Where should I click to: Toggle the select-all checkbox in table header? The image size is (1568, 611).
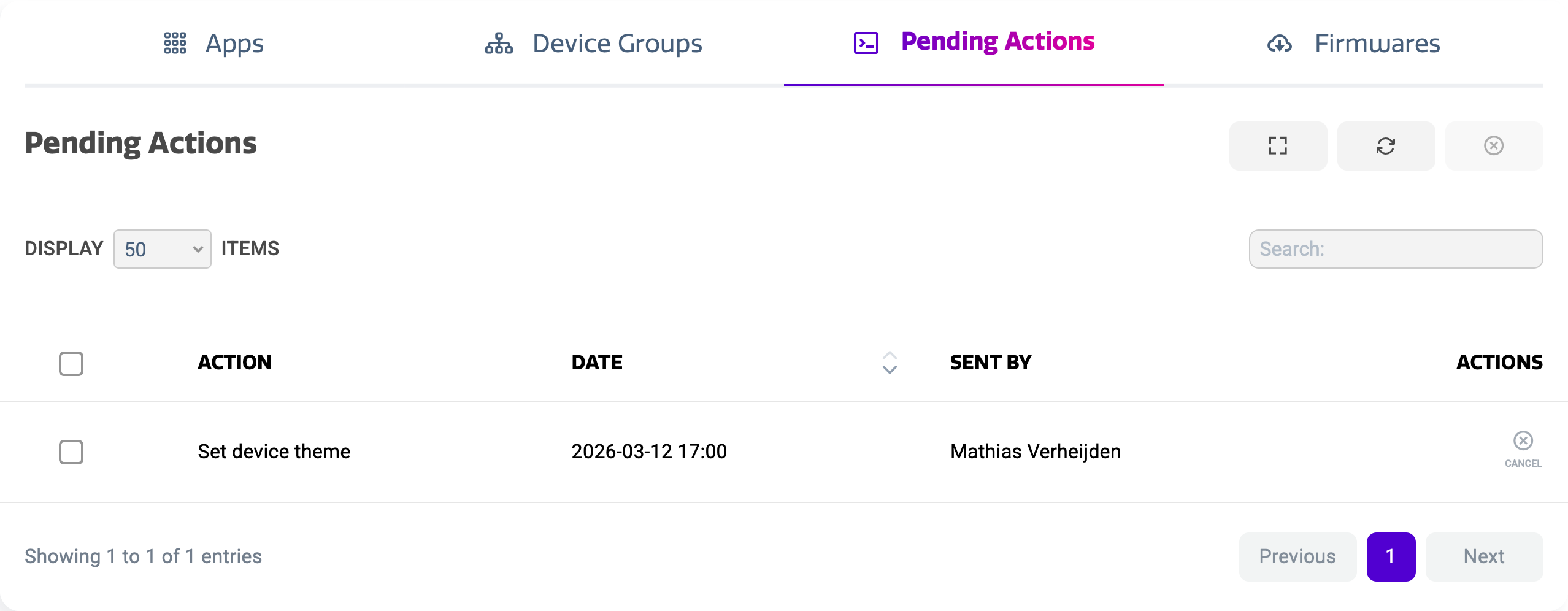71,363
